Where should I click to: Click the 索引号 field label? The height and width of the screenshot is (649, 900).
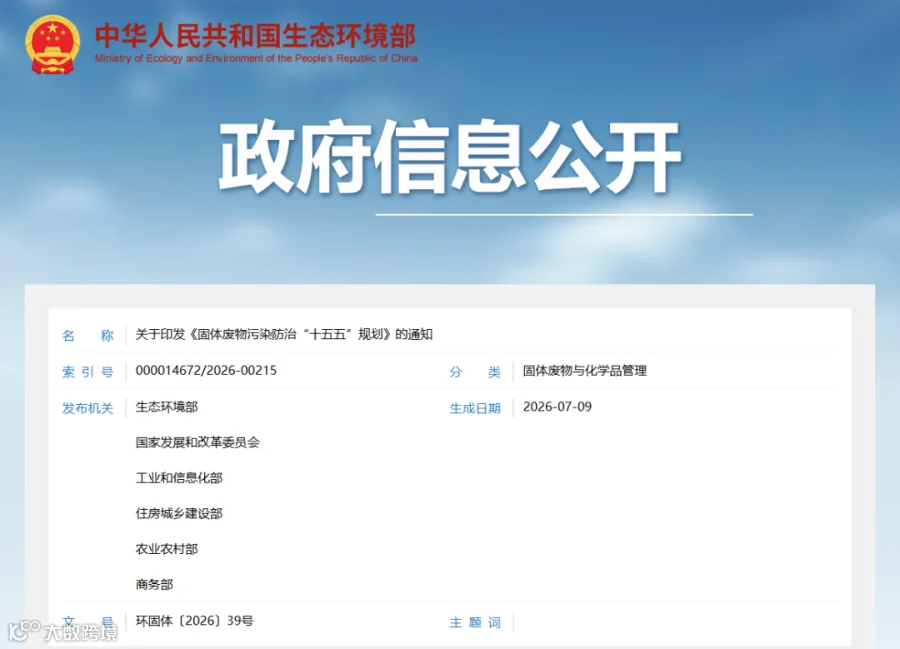point(88,372)
